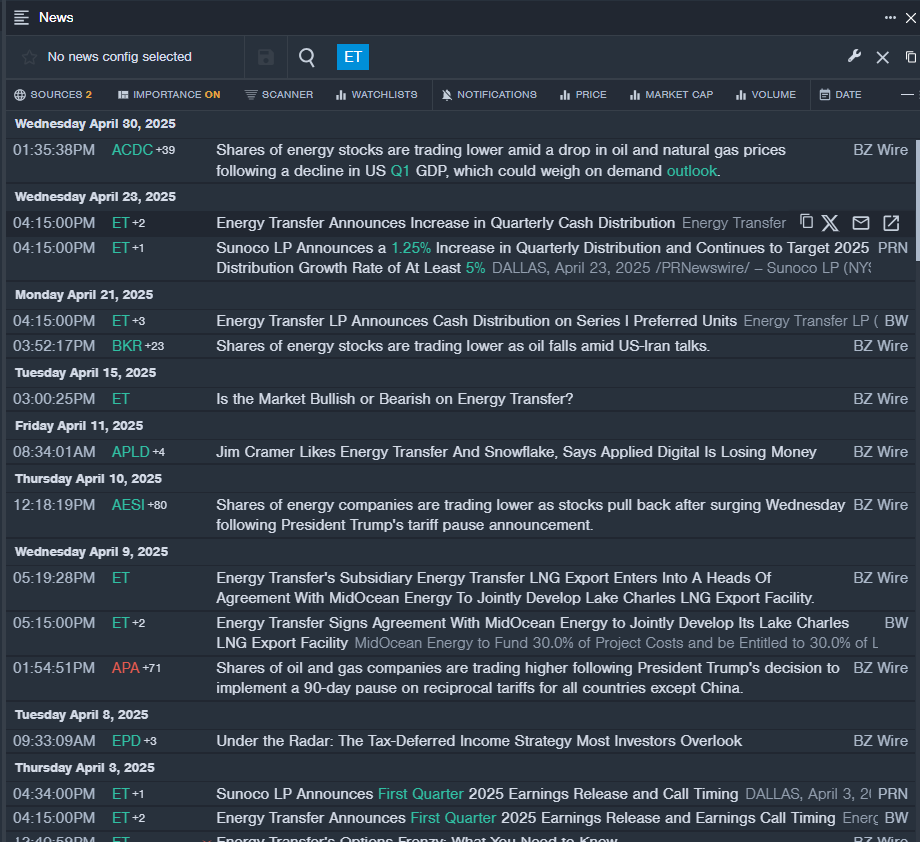This screenshot has width=920, height=842.
Task: Expand the +4 related tickers after APLD
Action: coord(159,452)
